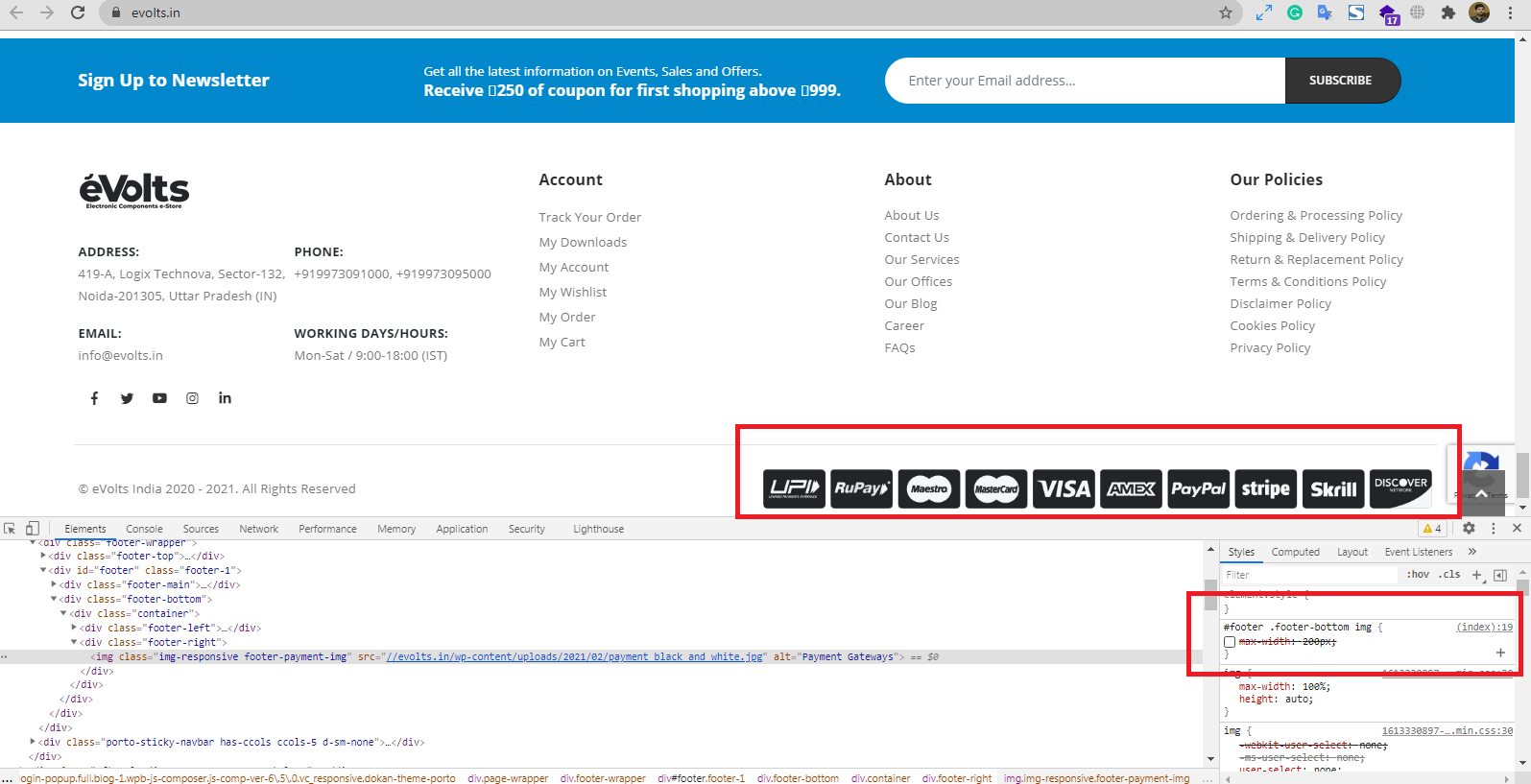Expand the footer-main div node
The width and height of the screenshot is (1531, 784).
pos(54,584)
